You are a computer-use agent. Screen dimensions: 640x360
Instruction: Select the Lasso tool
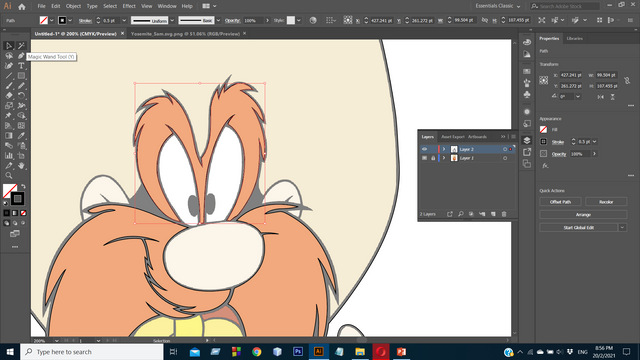pos(9,56)
